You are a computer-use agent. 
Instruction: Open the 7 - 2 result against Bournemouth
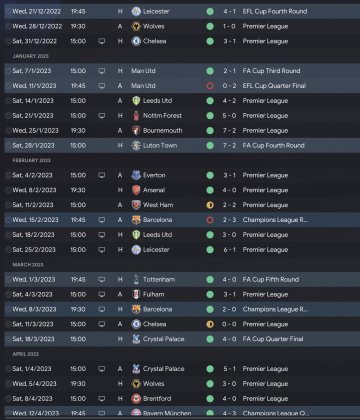pyautogui.click(x=229, y=131)
